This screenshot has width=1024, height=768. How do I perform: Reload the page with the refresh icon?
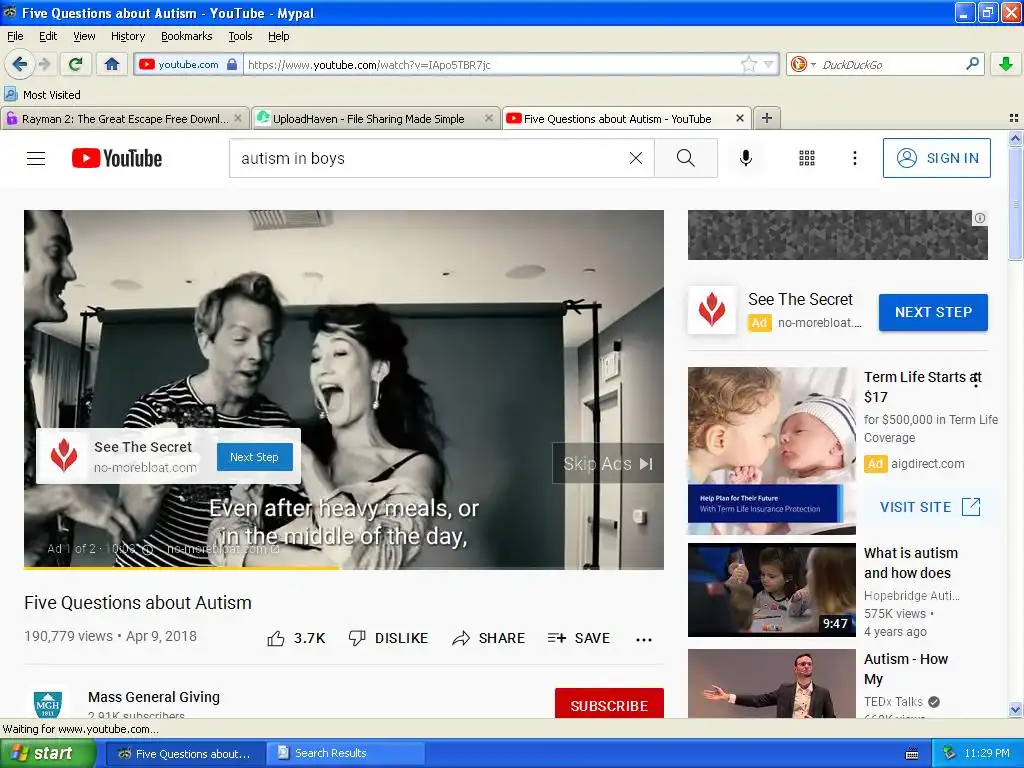click(75, 64)
